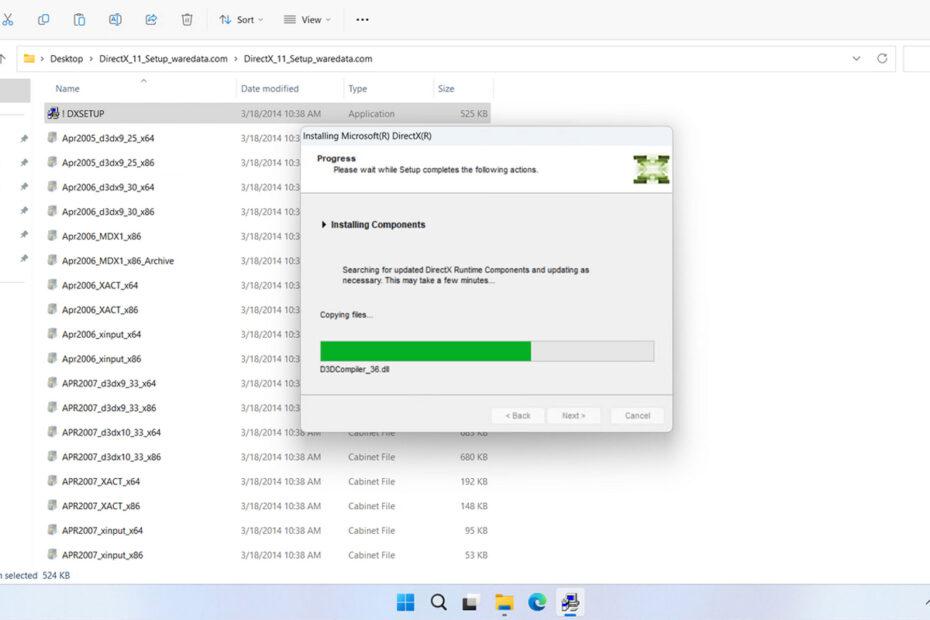Click Installing Components arrow in dialog
Viewport: 930px width, 620px height.
324,224
